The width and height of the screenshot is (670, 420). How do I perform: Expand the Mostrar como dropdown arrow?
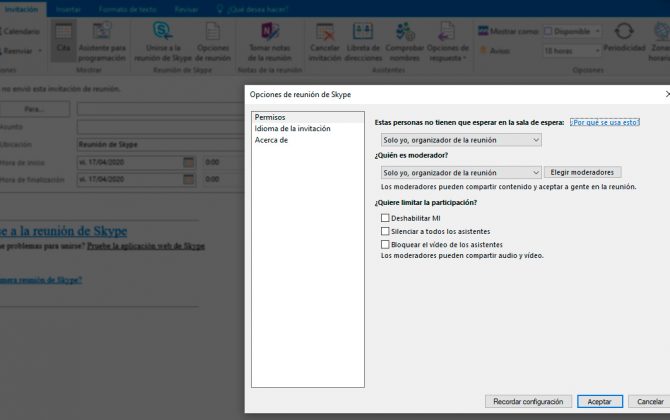point(597,31)
